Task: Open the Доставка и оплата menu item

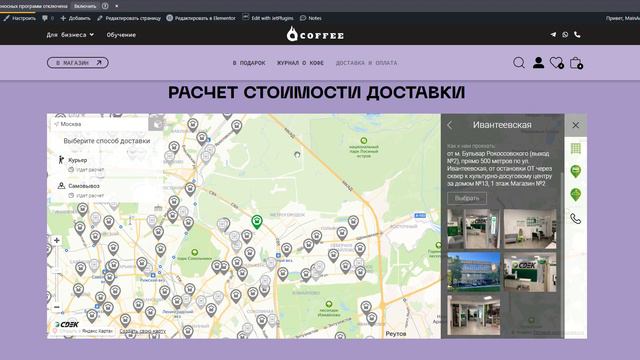Action: tap(366, 63)
